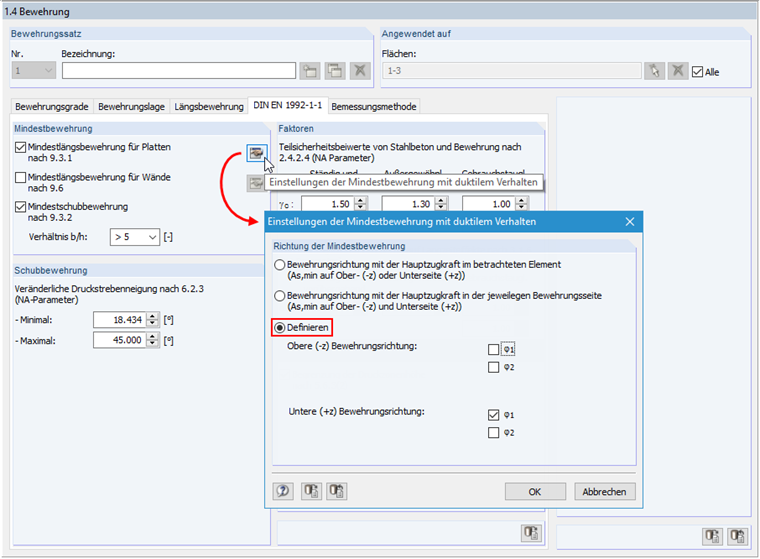The height and width of the screenshot is (559, 760).
Task: Open minimum reinforcement settings icon for Platten
Action: coord(256,153)
